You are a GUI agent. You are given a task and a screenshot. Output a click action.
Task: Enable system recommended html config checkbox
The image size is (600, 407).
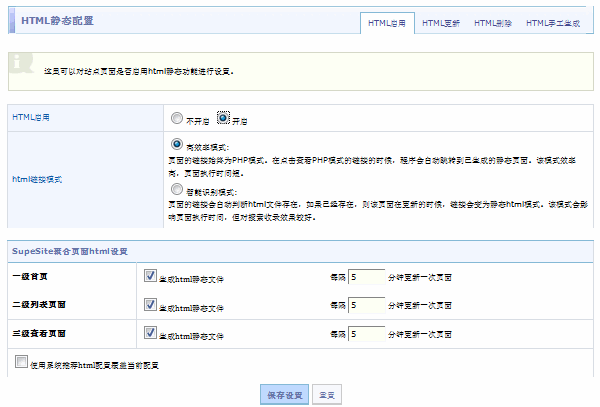(22, 362)
